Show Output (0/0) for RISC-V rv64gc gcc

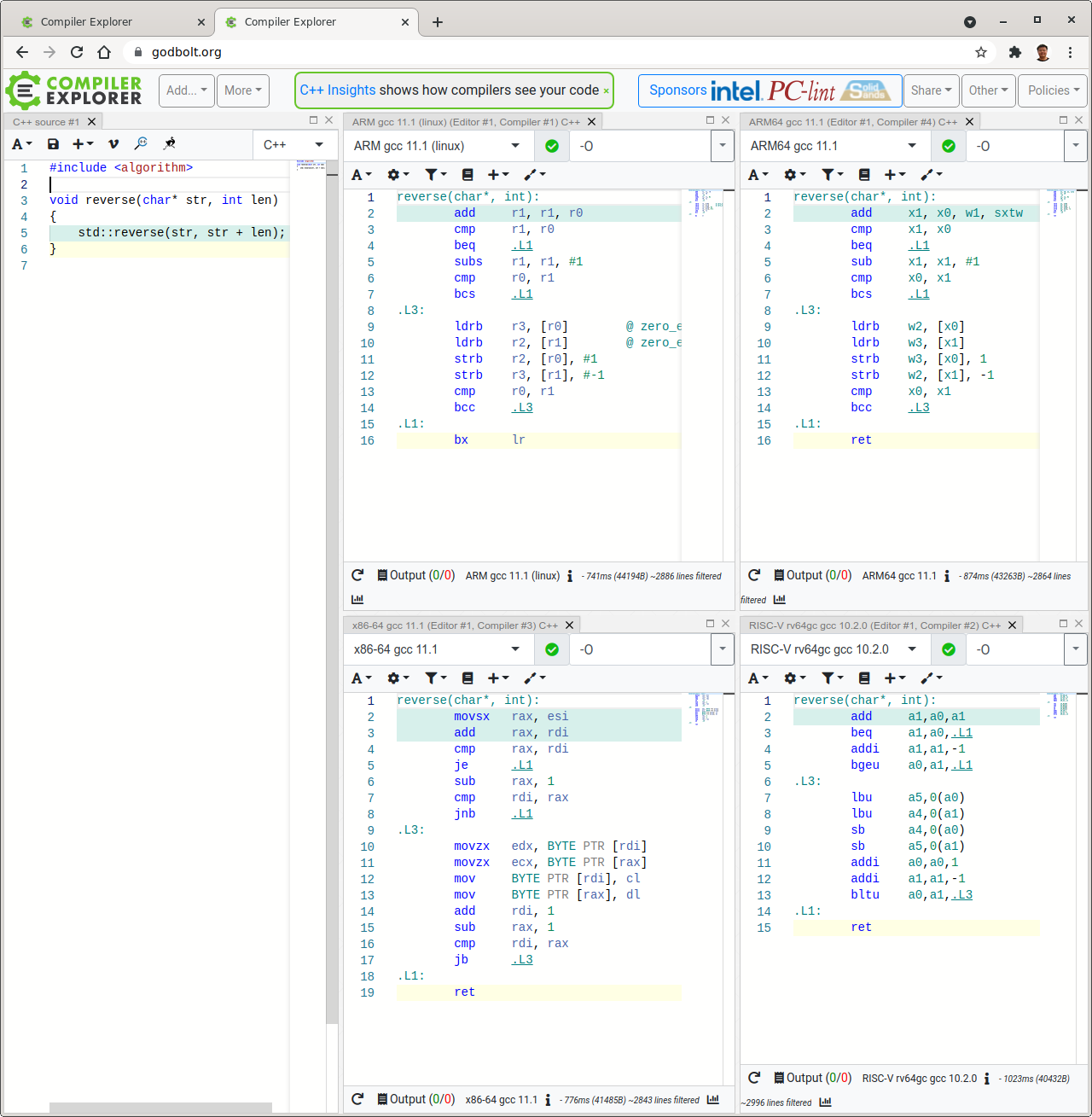point(813,1078)
